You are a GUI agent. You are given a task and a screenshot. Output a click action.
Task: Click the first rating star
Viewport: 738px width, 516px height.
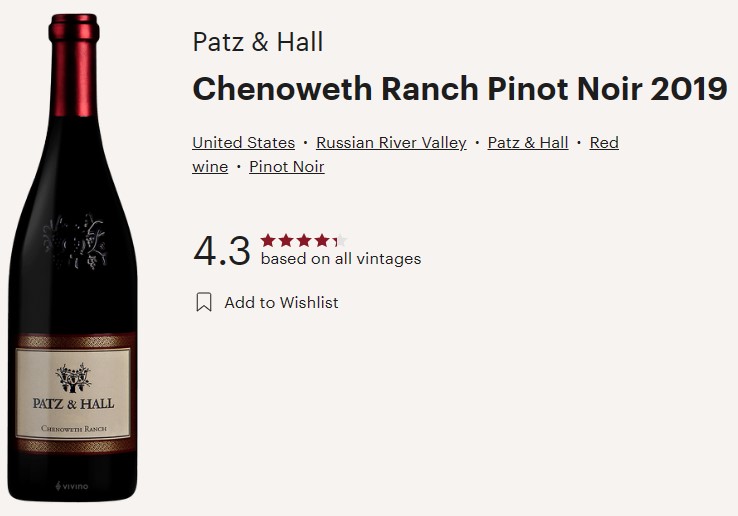pyautogui.click(x=268, y=240)
